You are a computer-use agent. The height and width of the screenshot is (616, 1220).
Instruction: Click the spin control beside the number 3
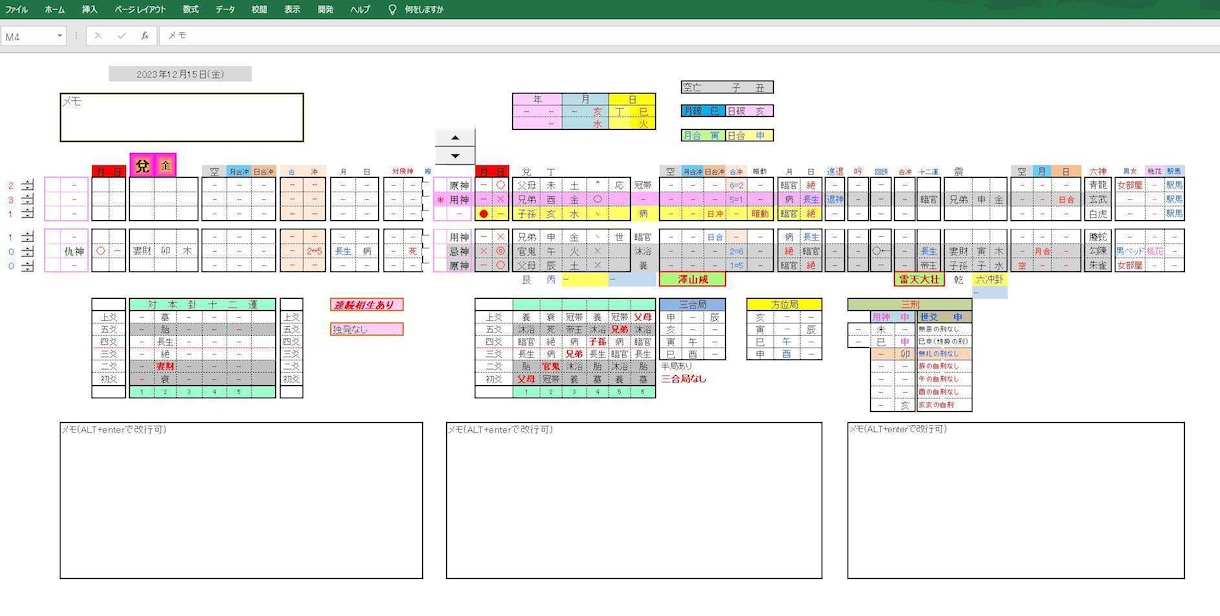click(28, 199)
